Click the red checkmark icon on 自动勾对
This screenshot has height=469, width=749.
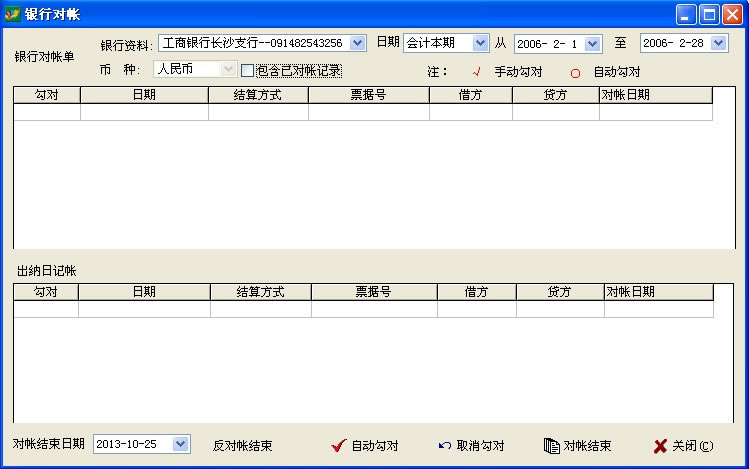338,446
